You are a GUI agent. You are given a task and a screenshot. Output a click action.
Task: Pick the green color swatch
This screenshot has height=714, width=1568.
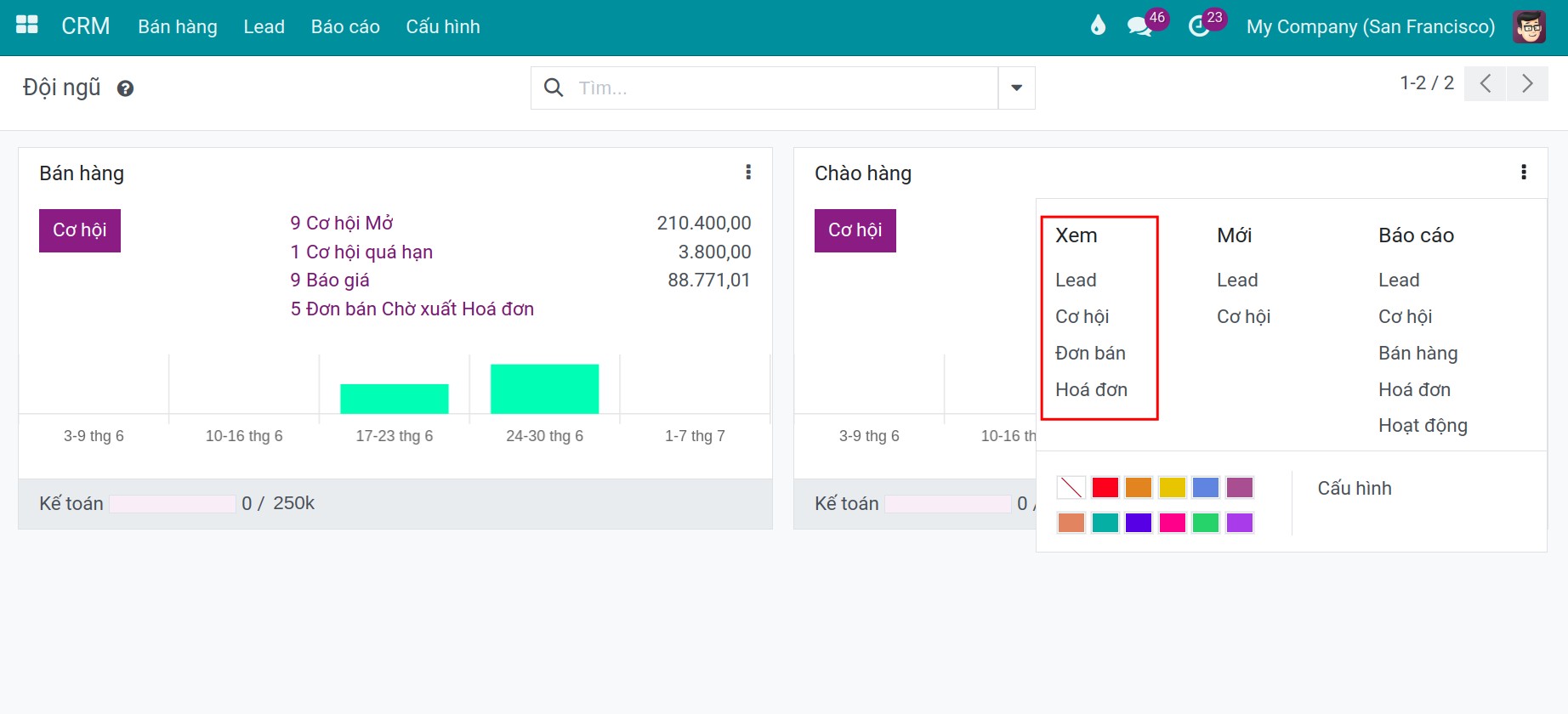pyautogui.click(x=1206, y=522)
